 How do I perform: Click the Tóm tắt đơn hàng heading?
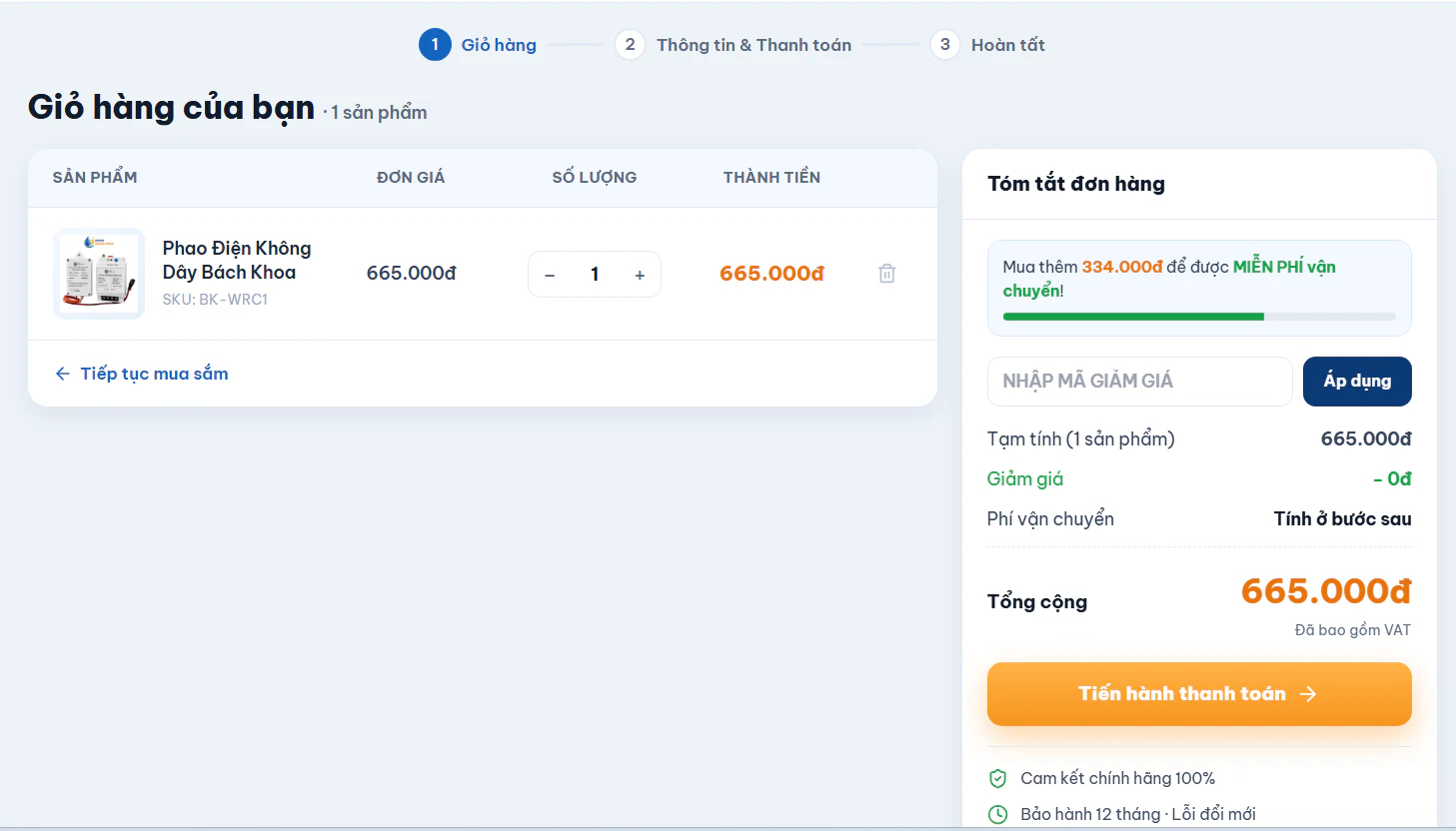pos(1076,184)
